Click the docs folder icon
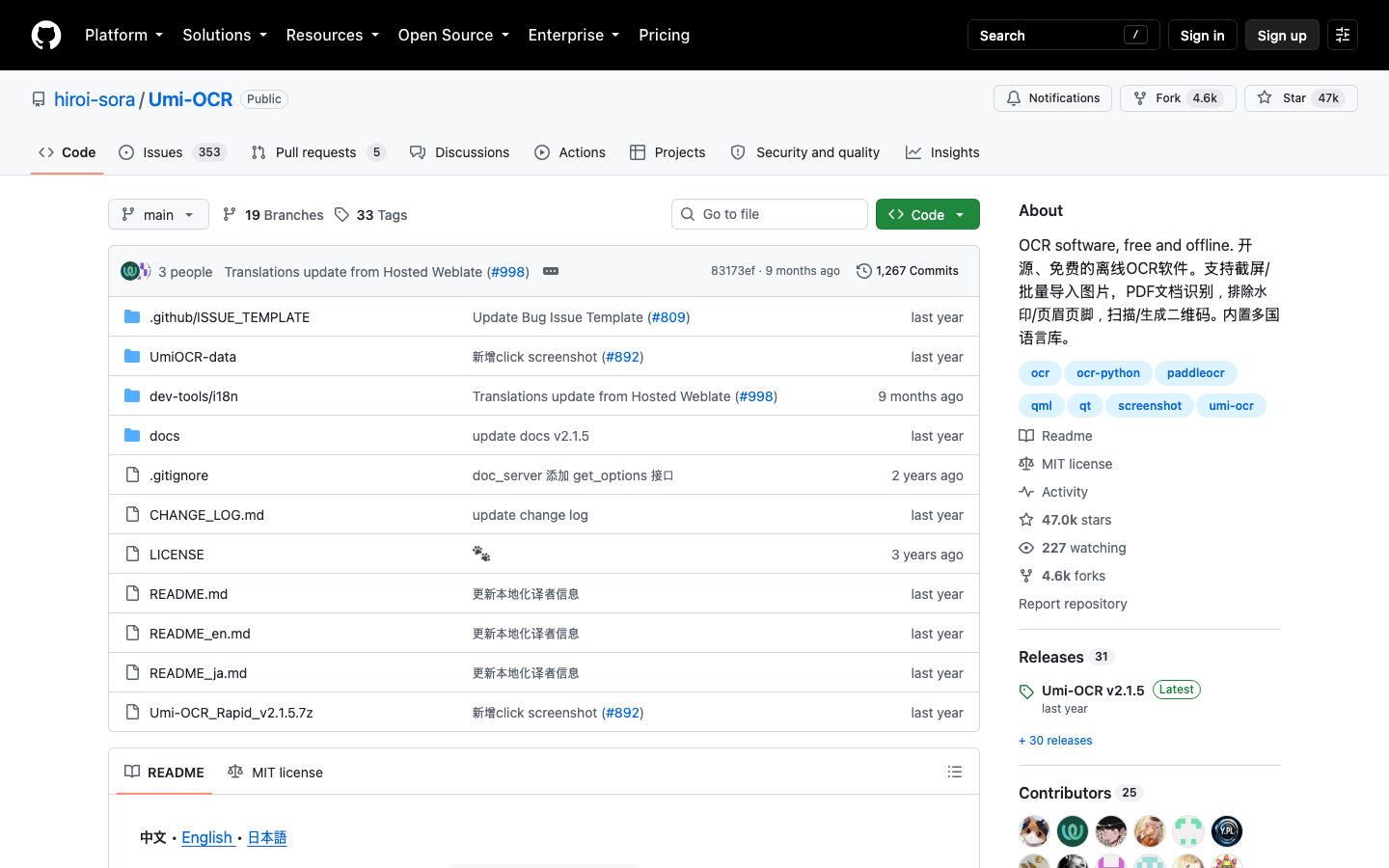This screenshot has width=1389, height=868. [x=132, y=436]
